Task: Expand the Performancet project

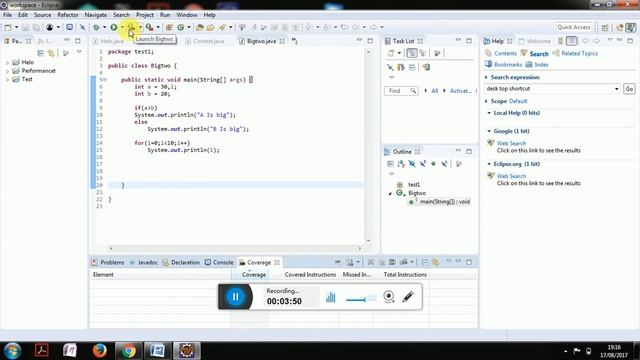Action: pos(7,71)
